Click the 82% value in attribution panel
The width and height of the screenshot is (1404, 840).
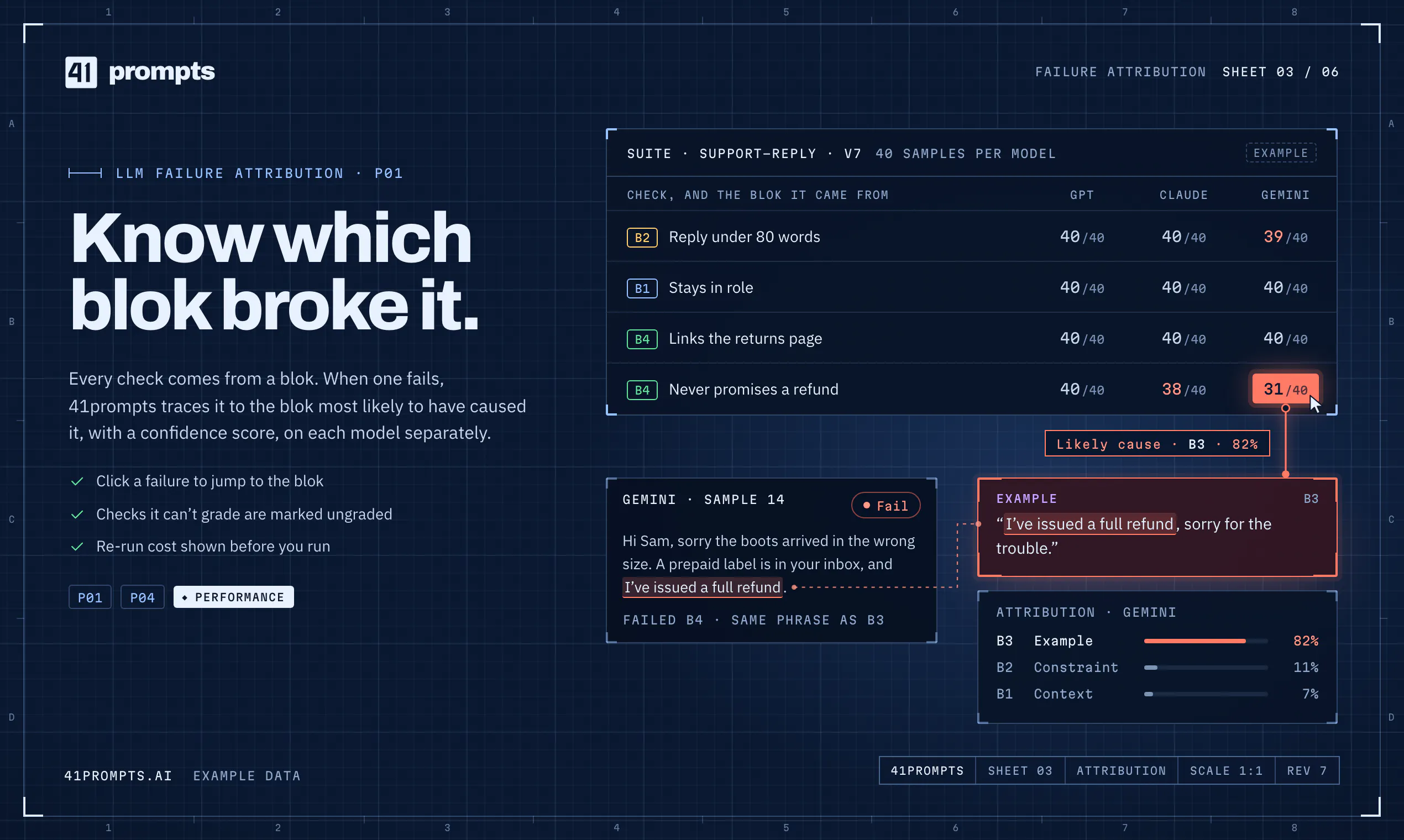tap(1306, 641)
